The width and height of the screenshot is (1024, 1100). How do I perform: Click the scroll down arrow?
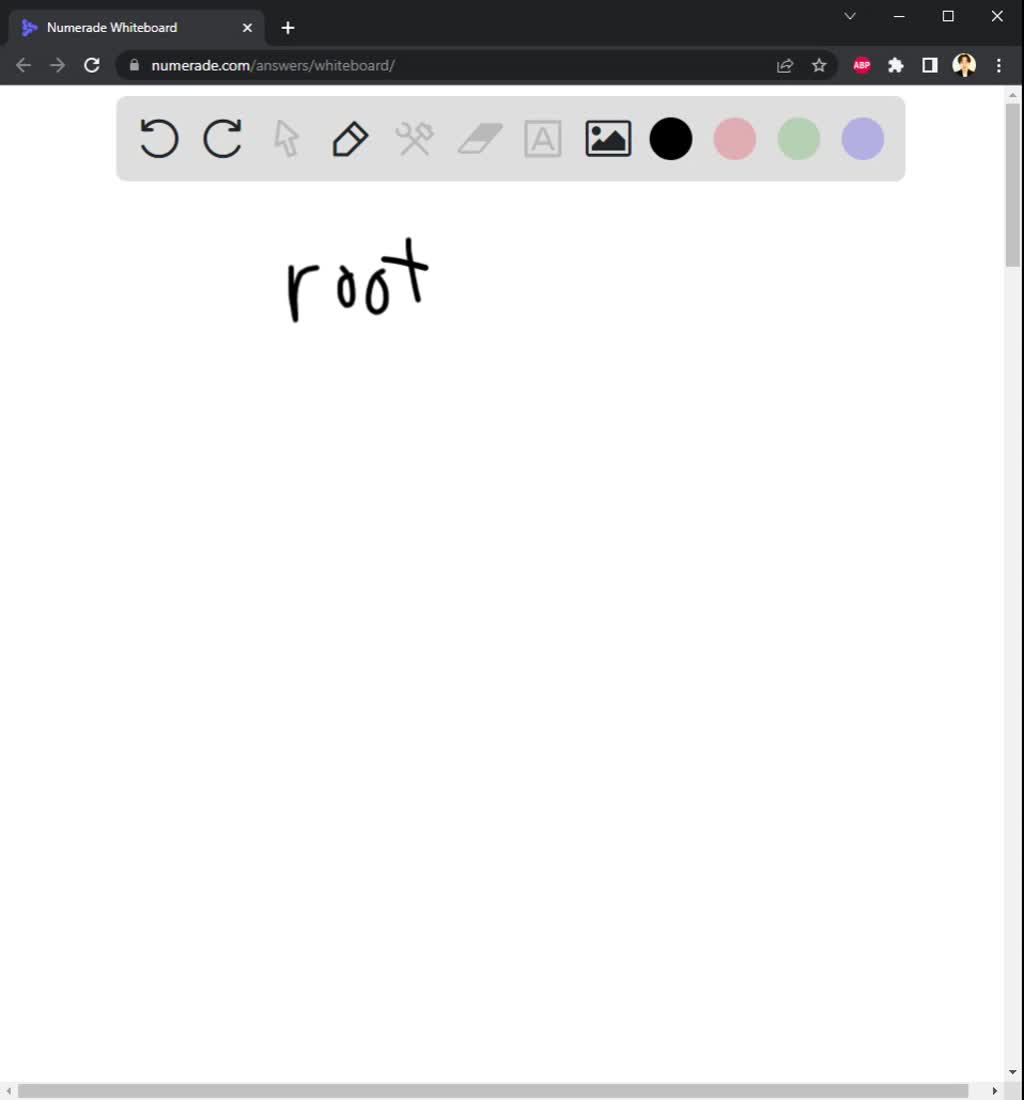click(x=1013, y=1072)
